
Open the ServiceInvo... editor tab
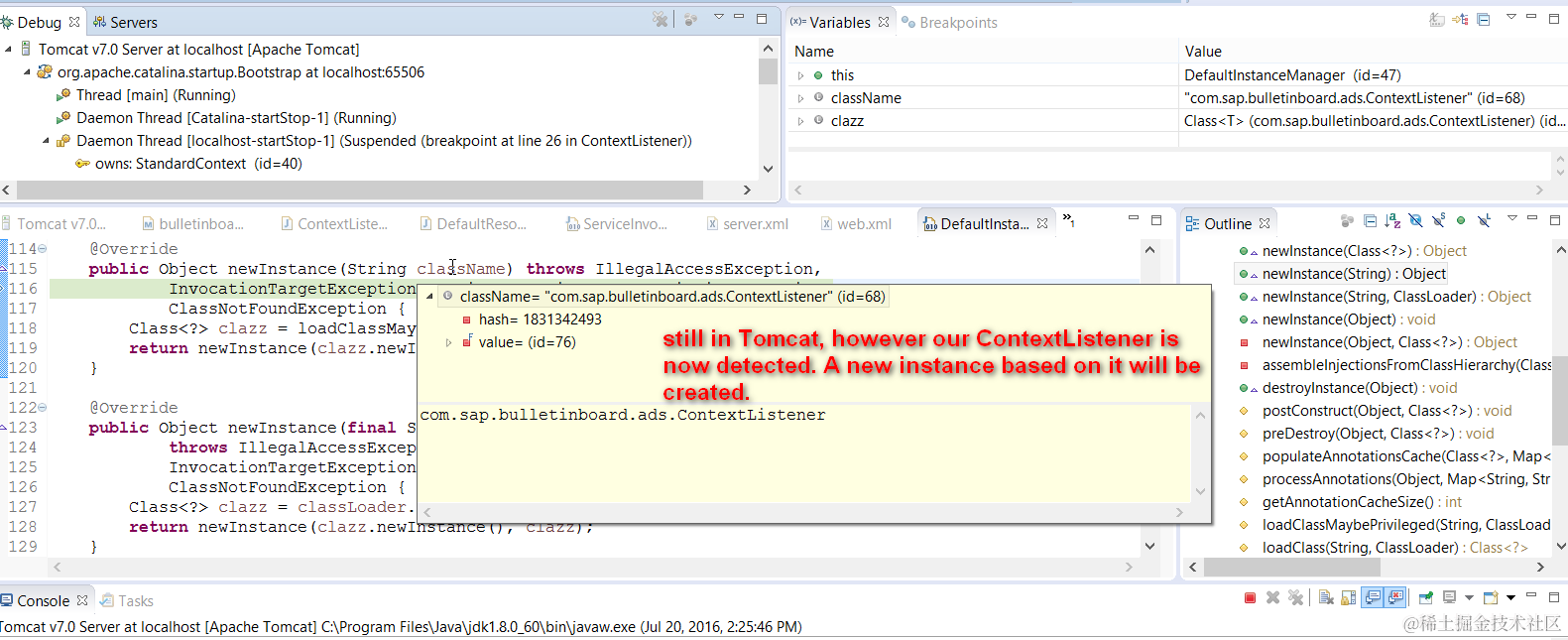tap(616, 224)
